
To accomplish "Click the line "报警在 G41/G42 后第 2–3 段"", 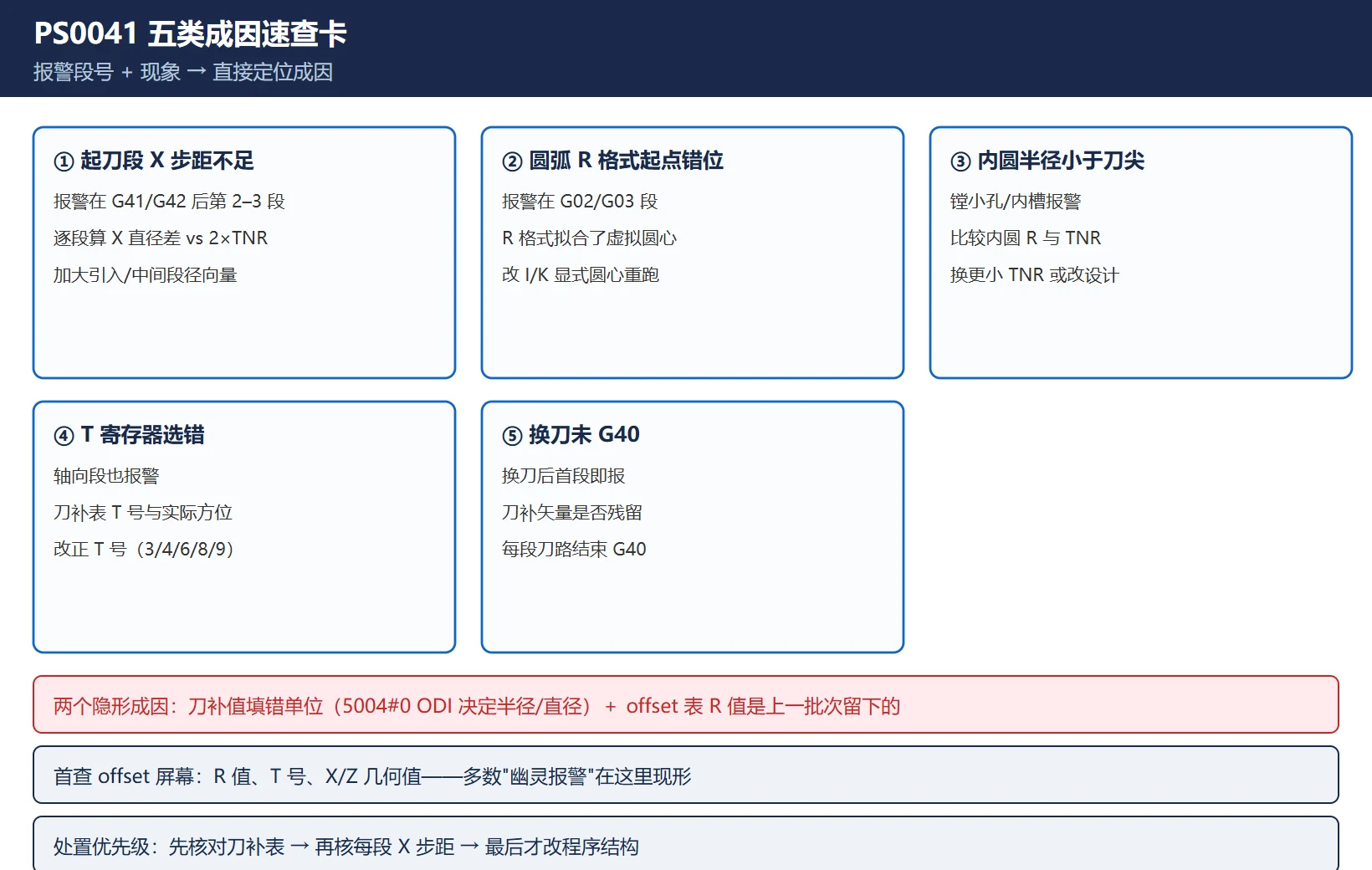I will point(169,202).
